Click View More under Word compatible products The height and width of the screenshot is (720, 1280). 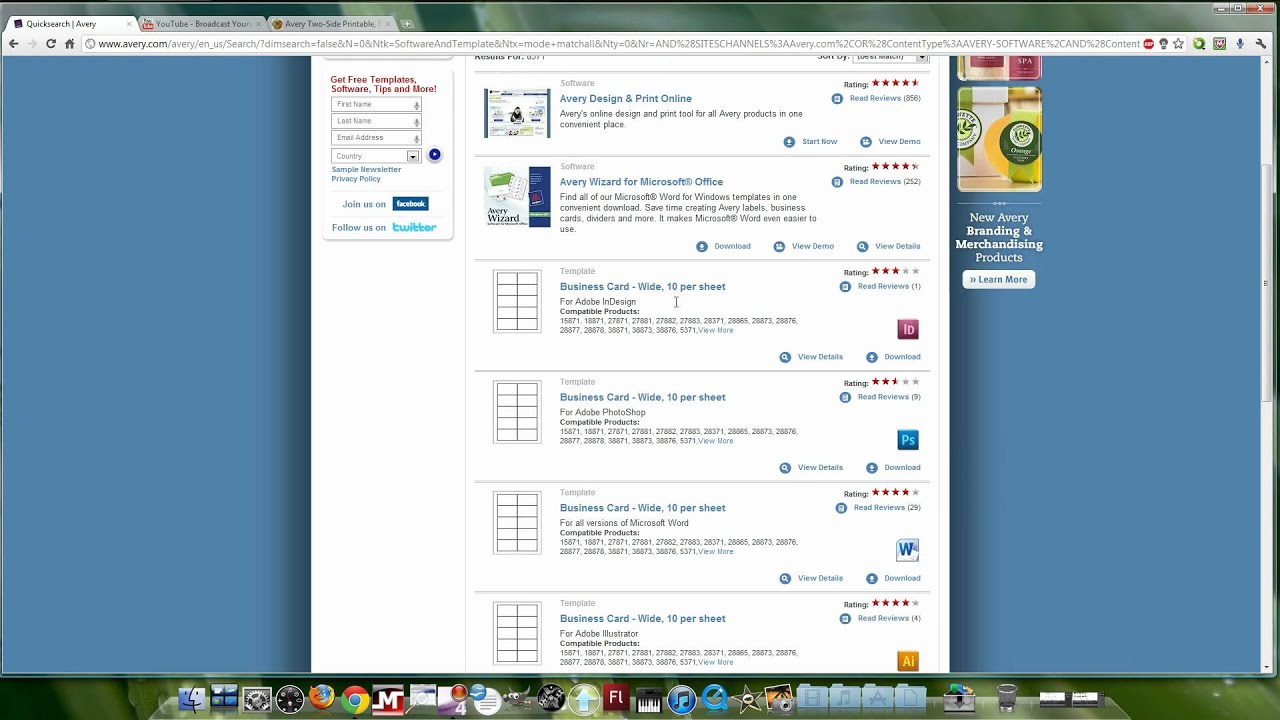[x=716, y=552]
